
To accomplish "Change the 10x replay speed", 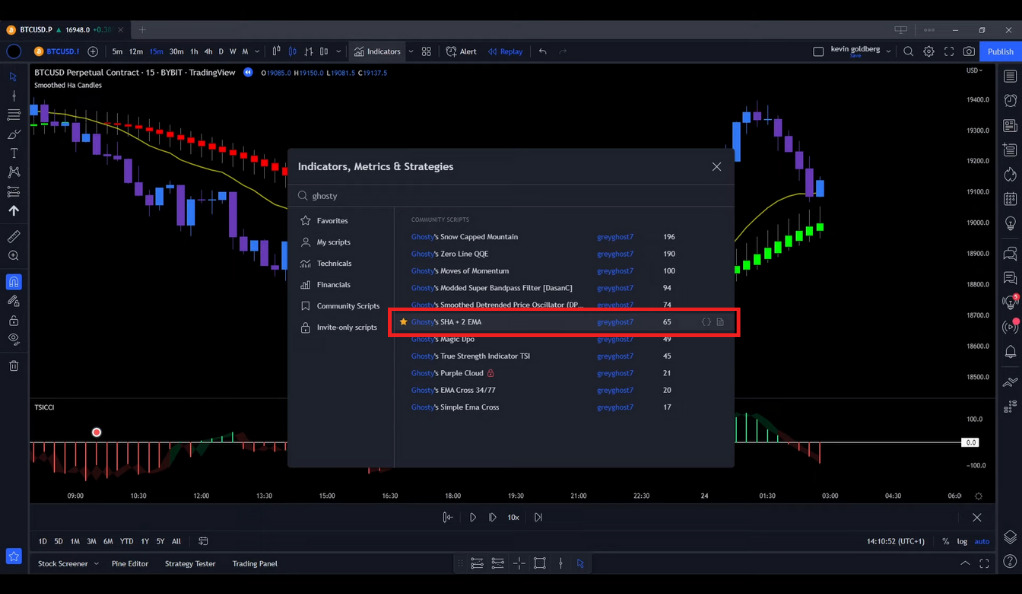I will [514, 517].
